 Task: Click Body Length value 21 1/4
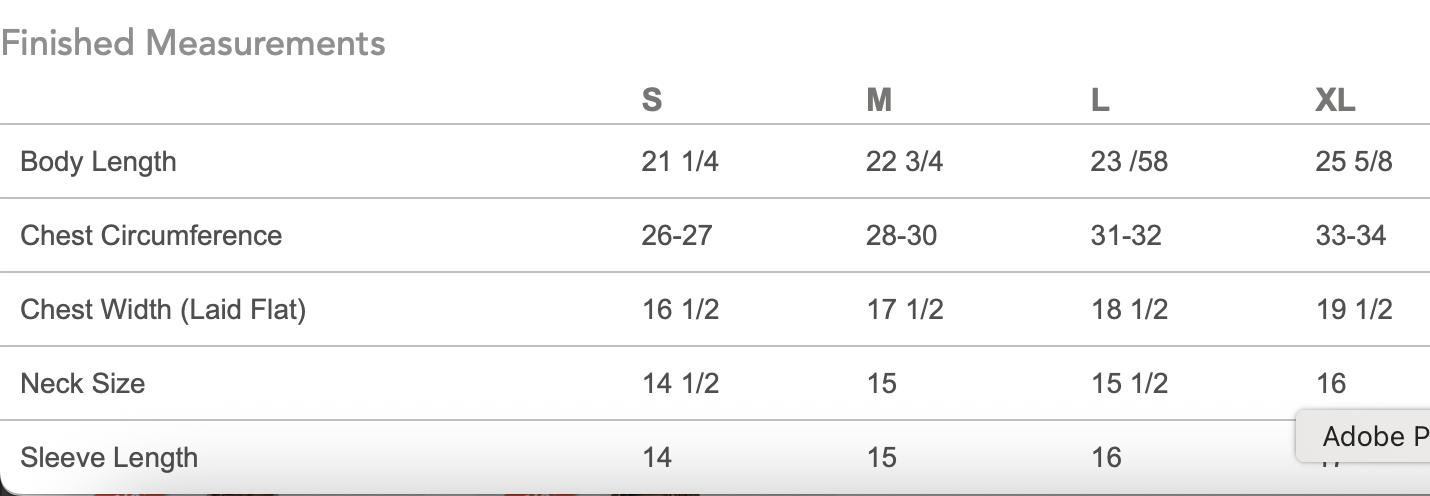(680, 162)
